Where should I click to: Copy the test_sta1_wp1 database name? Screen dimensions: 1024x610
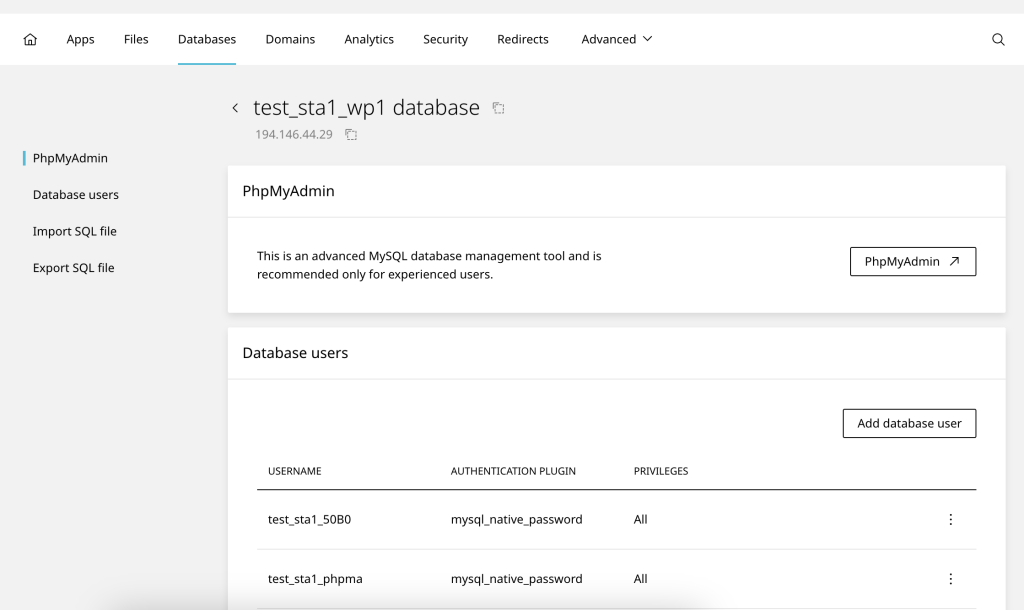tap(498, 108)
